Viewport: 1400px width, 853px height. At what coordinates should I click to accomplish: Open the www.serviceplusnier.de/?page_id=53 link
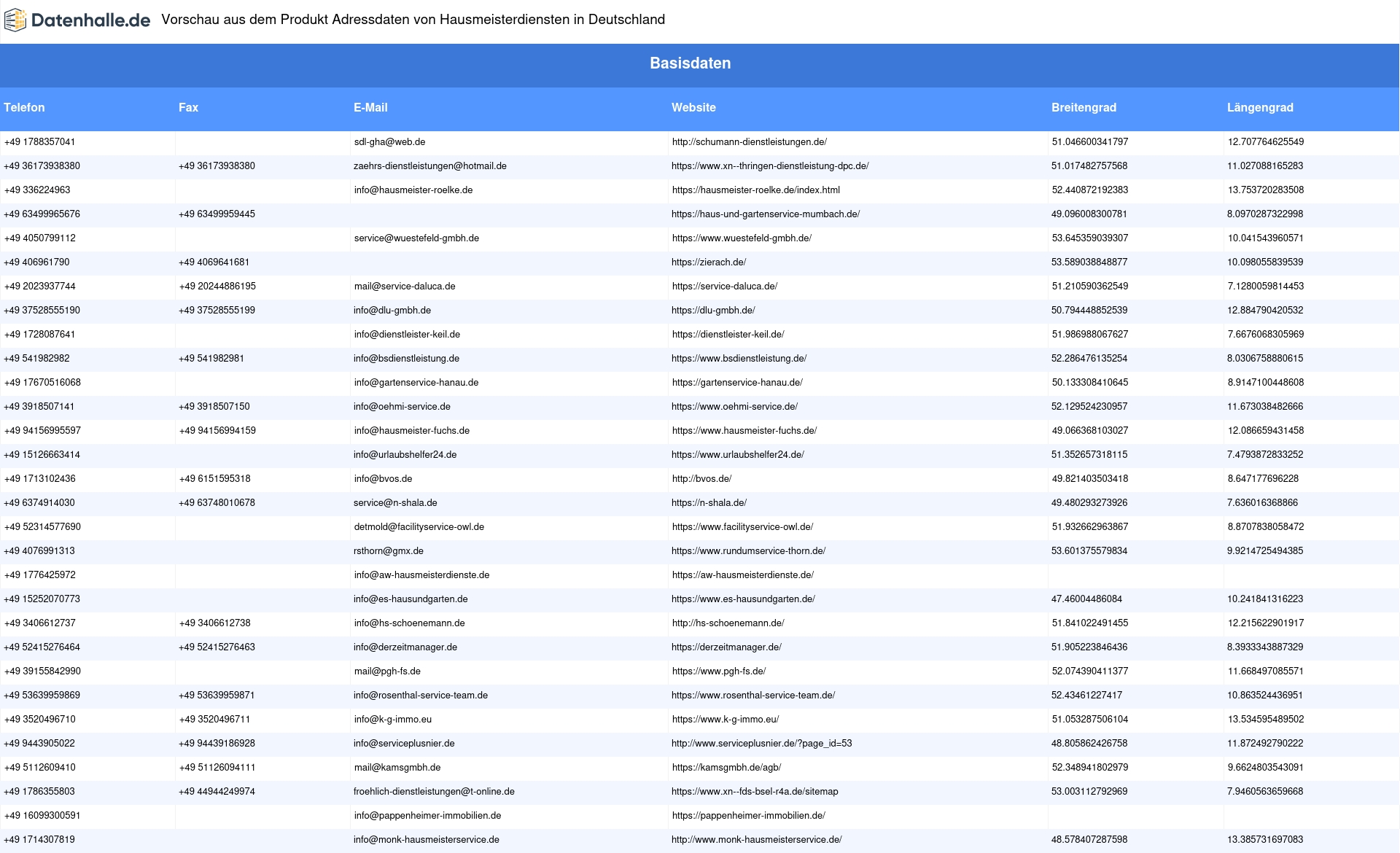tap(762, 744)
